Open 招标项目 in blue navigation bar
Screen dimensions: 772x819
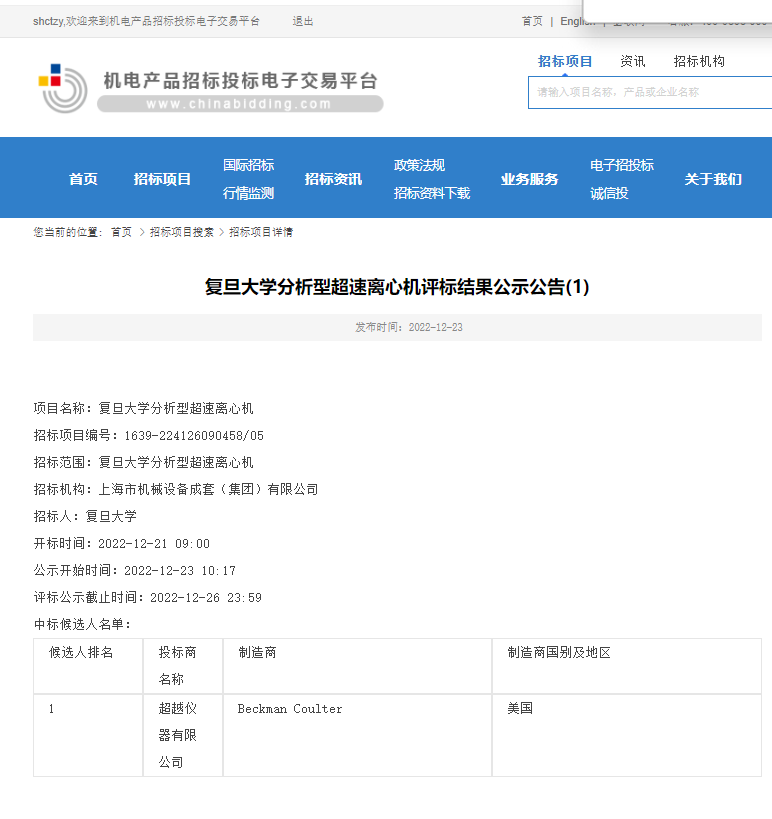coord(162,179)
